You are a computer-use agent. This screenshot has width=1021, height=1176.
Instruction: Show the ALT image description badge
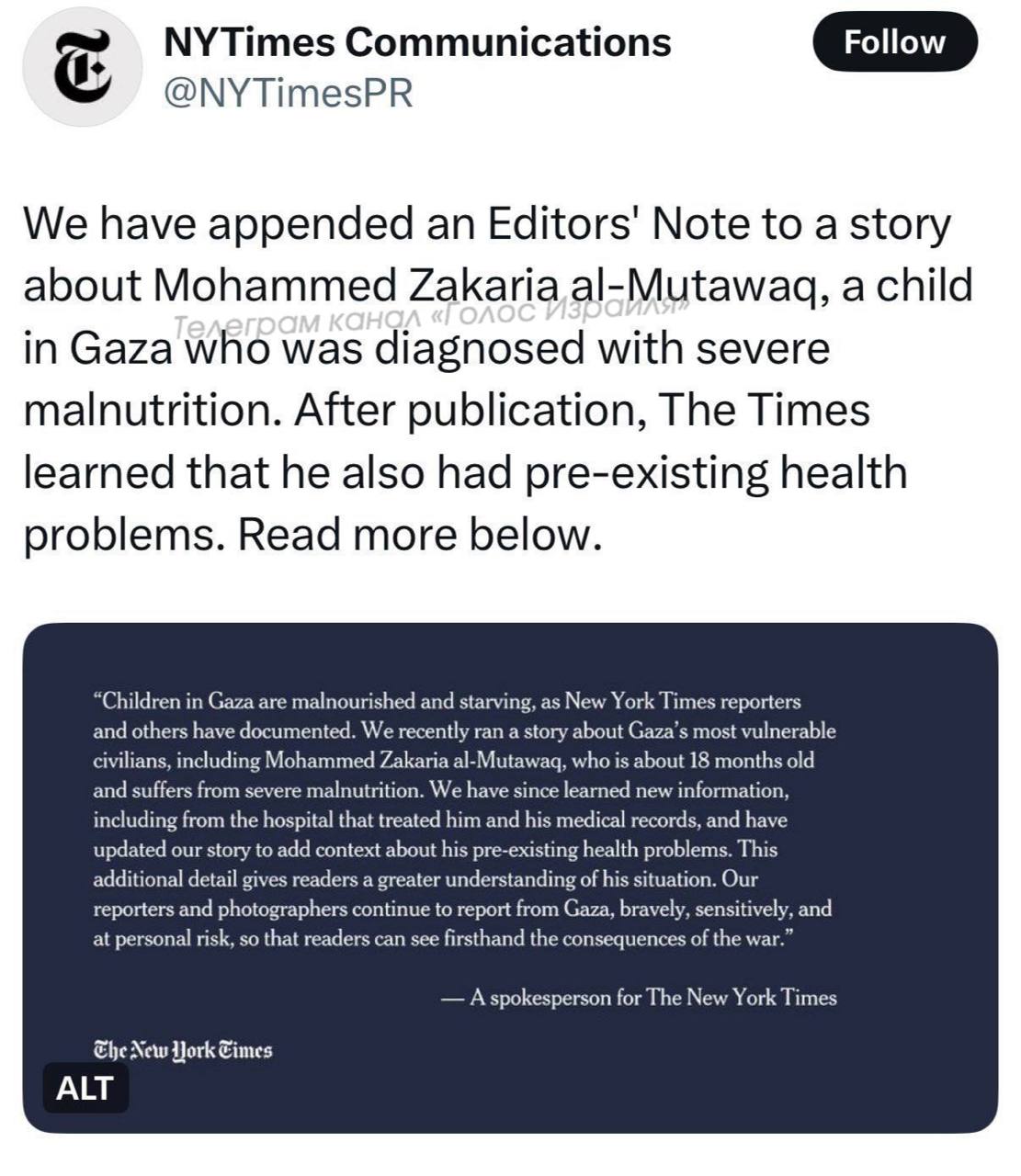coord(85,1088)
